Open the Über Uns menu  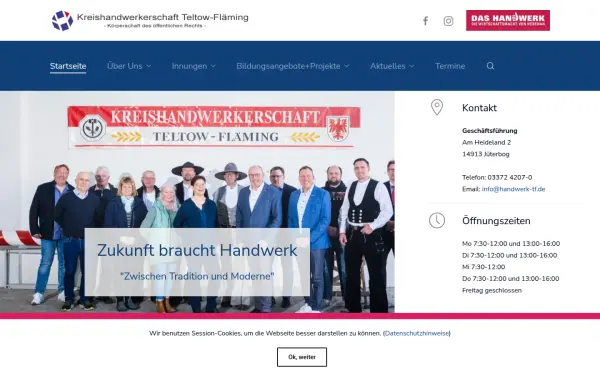tap(125, 66)
